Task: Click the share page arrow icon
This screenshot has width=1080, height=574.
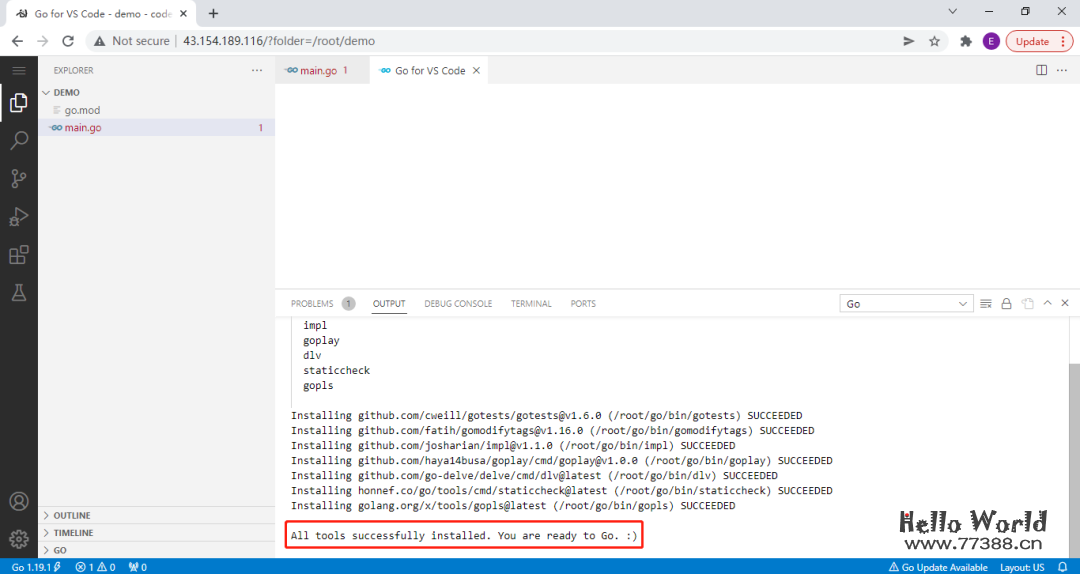Action: (x=909, y=41)
